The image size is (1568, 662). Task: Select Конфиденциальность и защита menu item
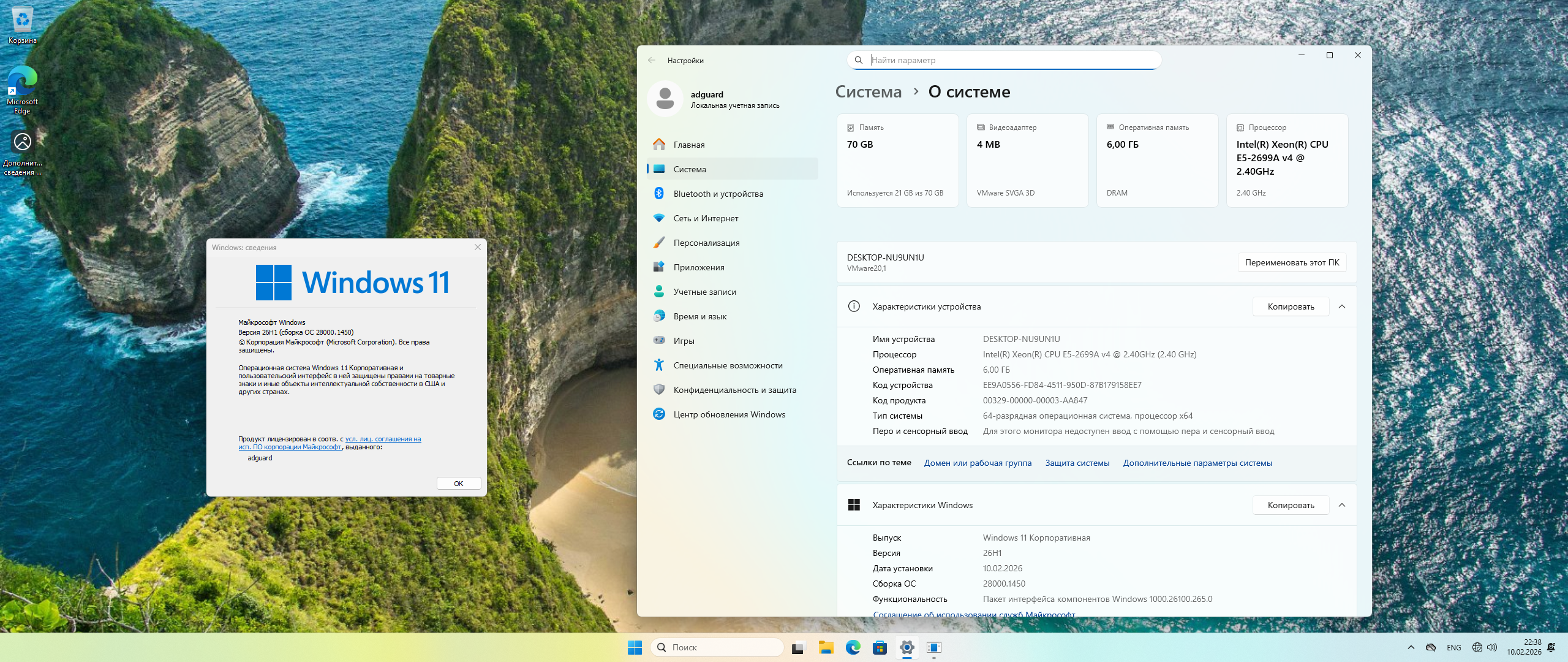(x=734, y=390)
